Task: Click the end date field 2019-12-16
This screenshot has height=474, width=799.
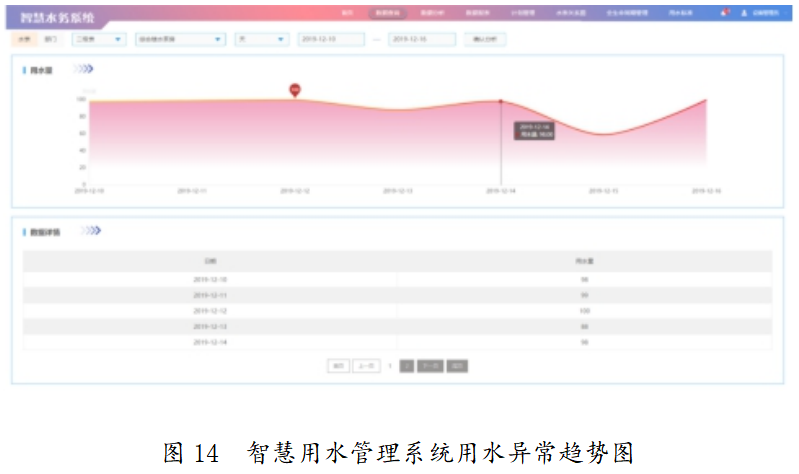Action: 422,39
